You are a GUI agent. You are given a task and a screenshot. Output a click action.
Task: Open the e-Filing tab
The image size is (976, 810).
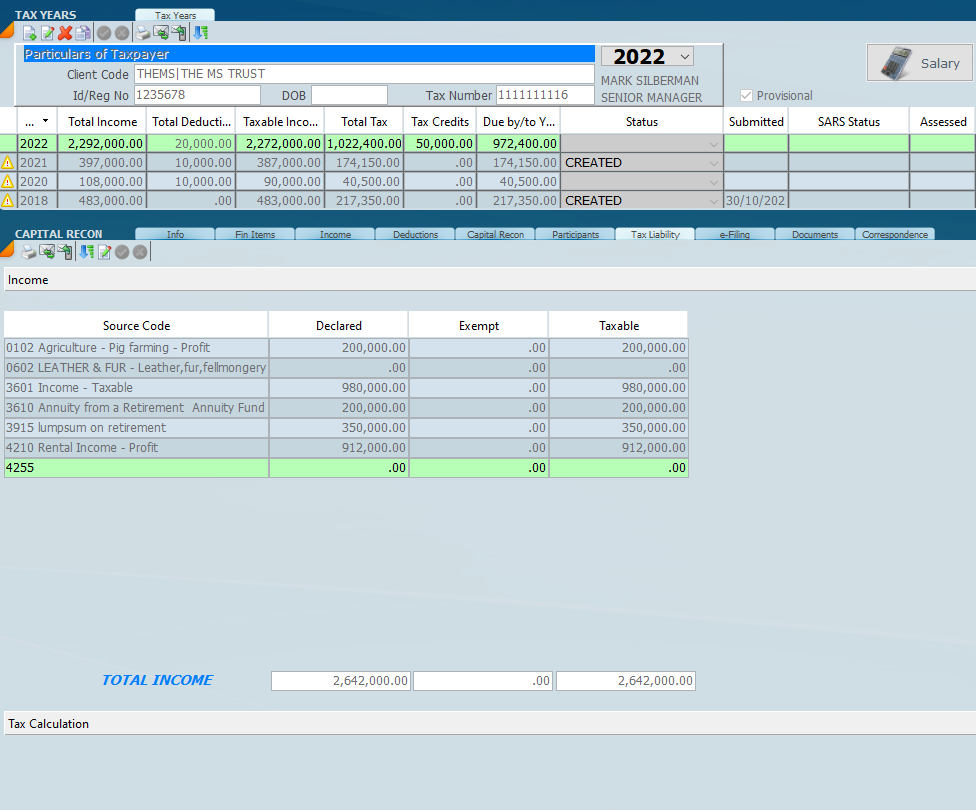[x=734, y=235]
